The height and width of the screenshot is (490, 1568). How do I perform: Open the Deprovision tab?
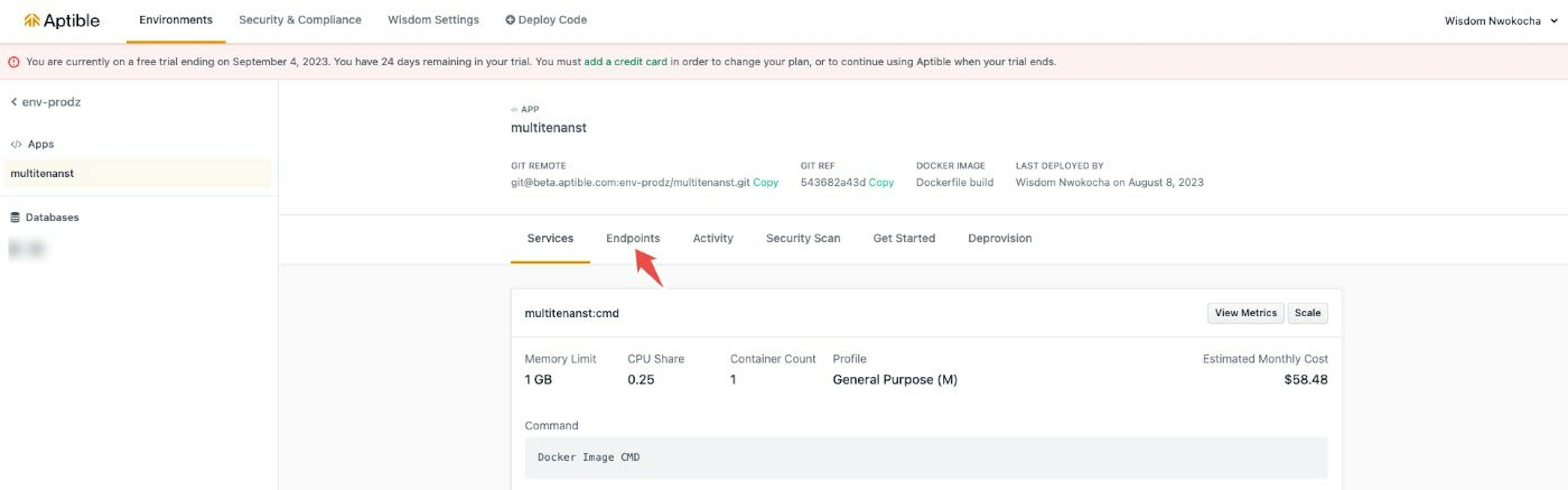click(999, 238)
